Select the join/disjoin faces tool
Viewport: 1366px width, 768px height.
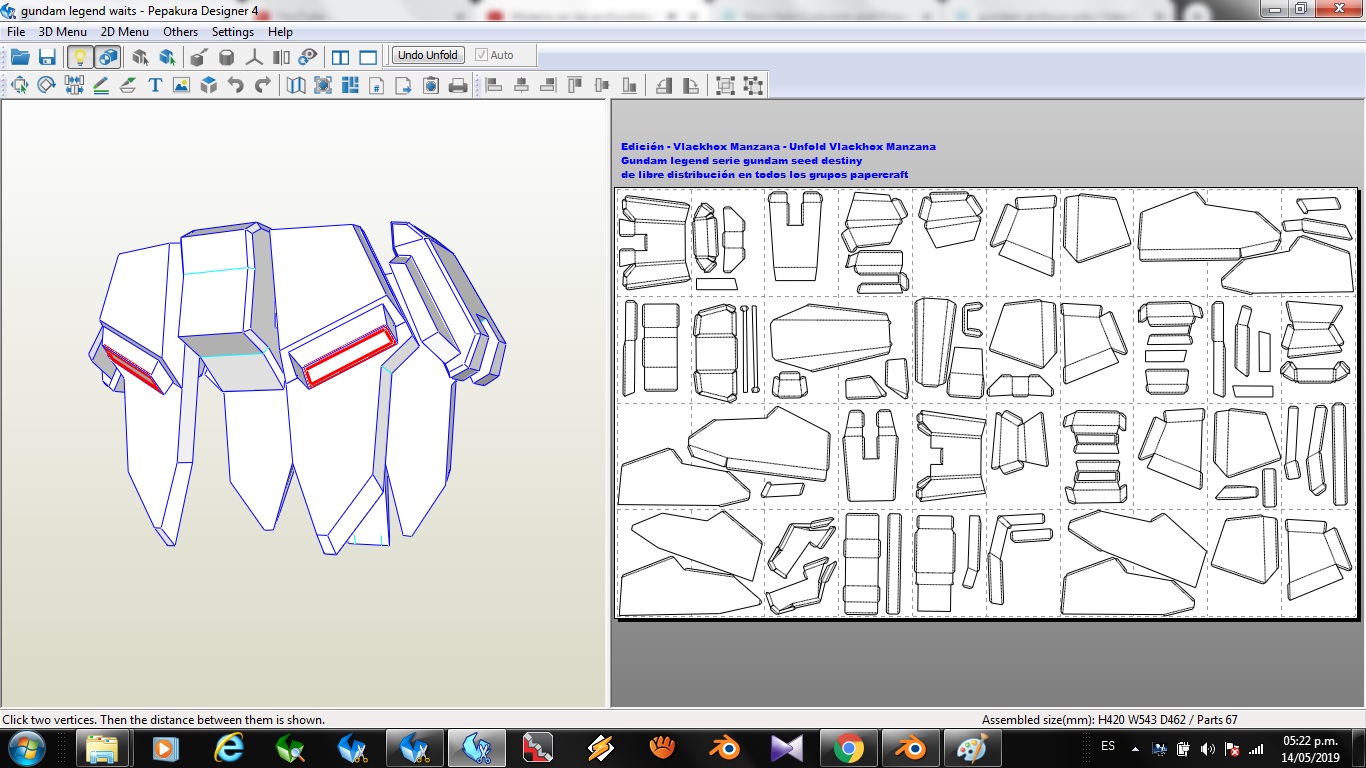(x=73, y=85)
